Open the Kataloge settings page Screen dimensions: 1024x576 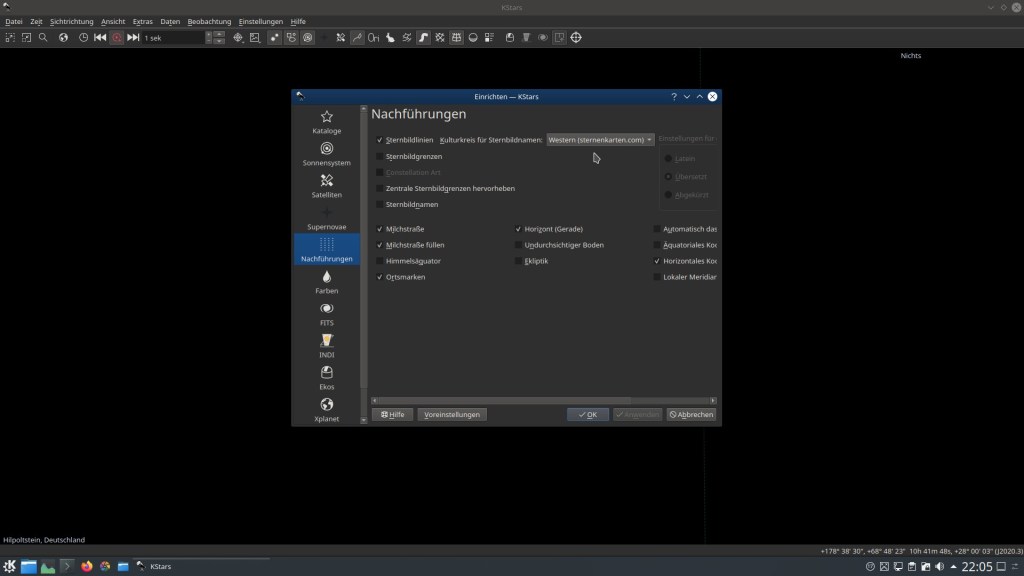[x=326, y=122]
